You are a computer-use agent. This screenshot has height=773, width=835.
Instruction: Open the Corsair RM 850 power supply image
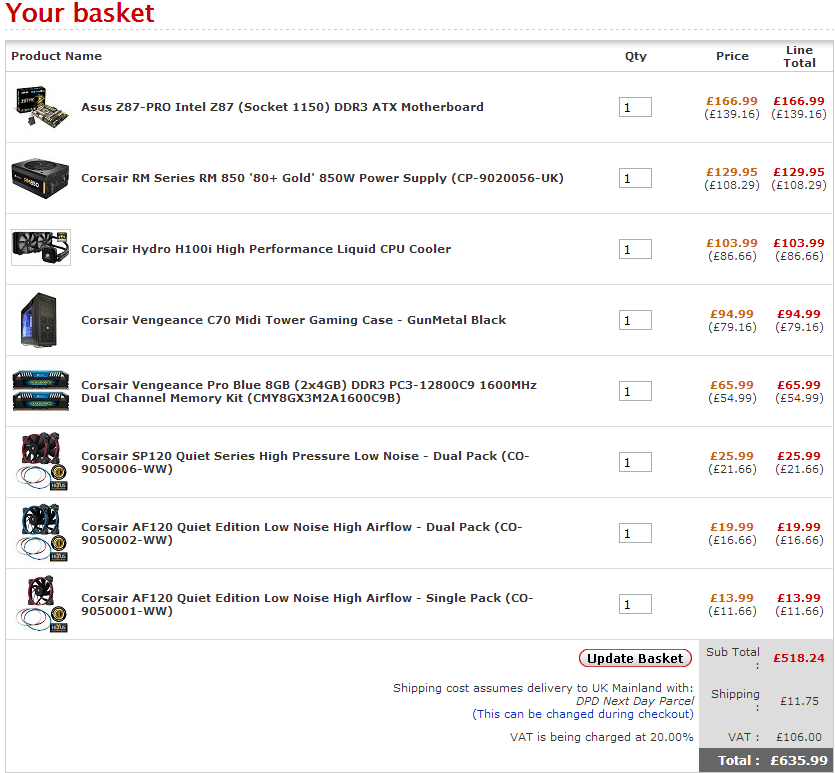[40, 178]
